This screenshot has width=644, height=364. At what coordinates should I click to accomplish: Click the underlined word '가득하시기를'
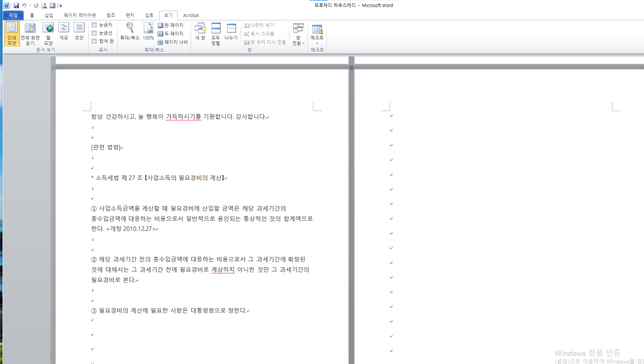point(183,117)
